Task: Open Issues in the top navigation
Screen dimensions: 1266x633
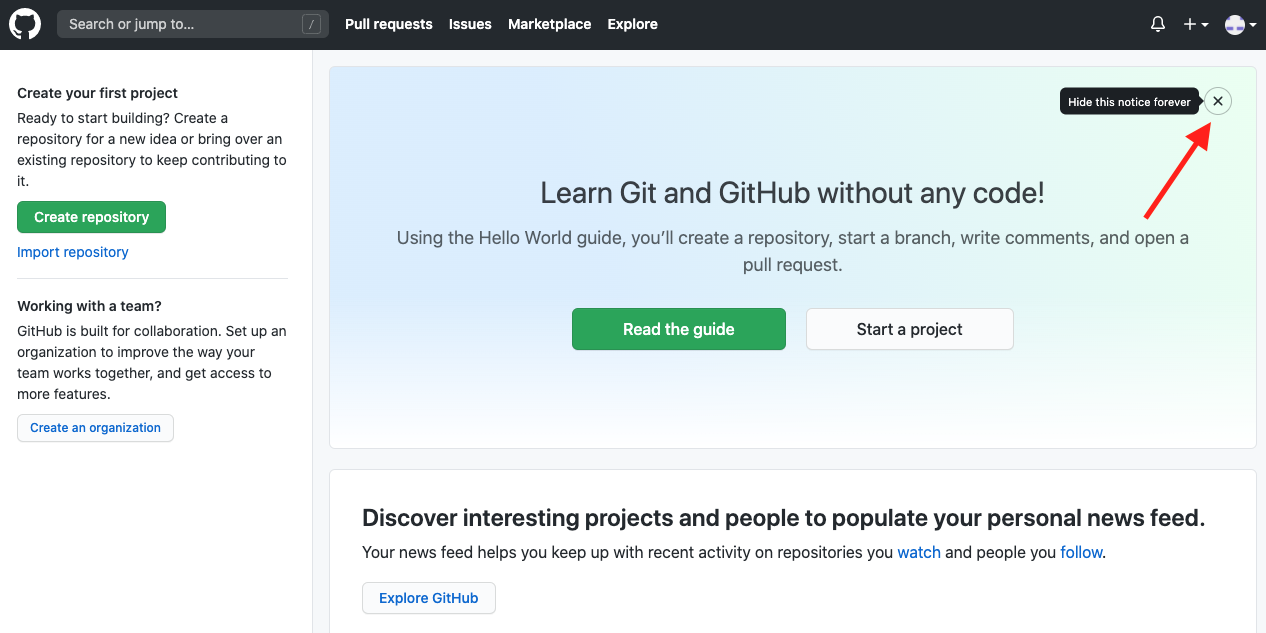Action: tap(470, 24)
